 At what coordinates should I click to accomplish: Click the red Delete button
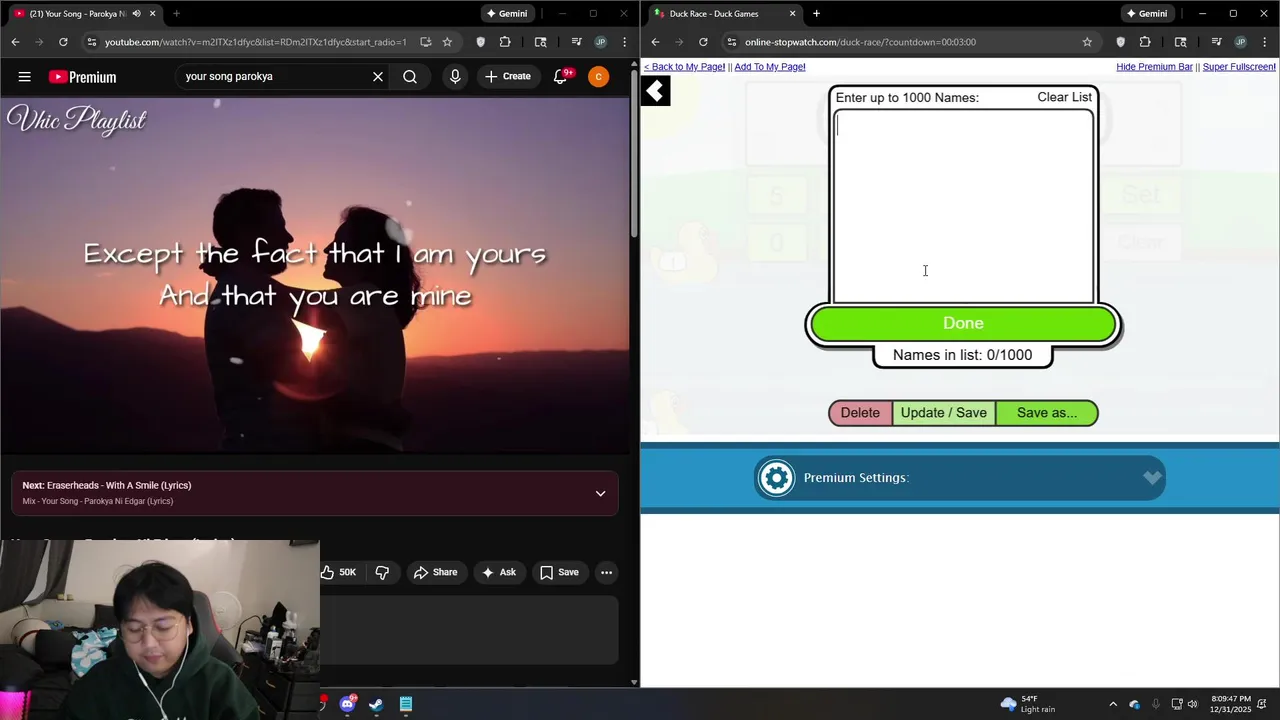[860, 413]
